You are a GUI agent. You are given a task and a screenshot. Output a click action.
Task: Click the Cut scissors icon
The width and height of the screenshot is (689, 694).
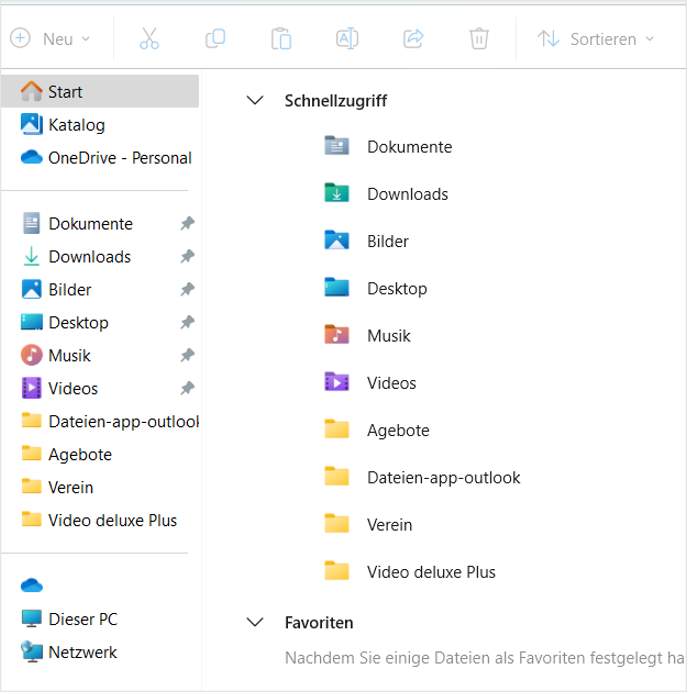pyautogui.click(x=149, y=39)
